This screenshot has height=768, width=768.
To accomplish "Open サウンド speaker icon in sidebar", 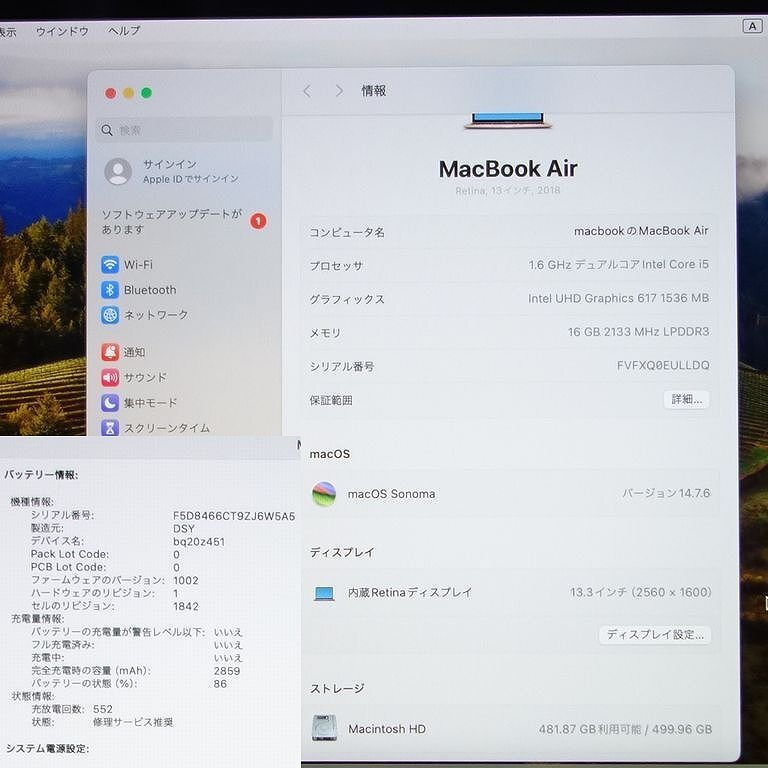I will (110, 378).
